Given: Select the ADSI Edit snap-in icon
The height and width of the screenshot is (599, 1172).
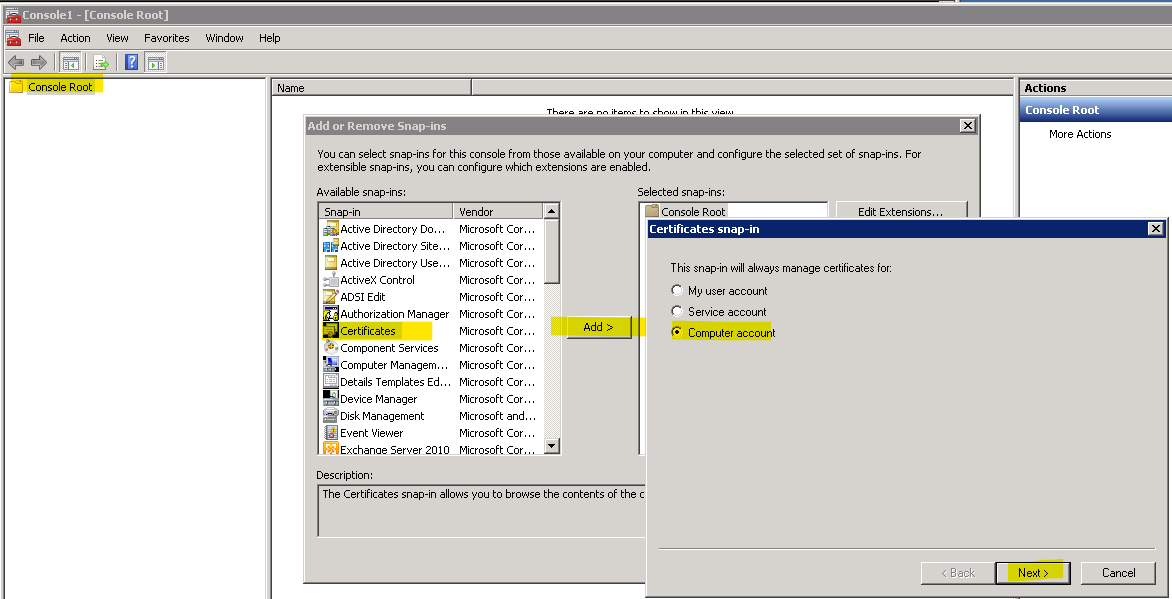Looking at the screenshot, I should pyautogui.click(x=330, y=297).
